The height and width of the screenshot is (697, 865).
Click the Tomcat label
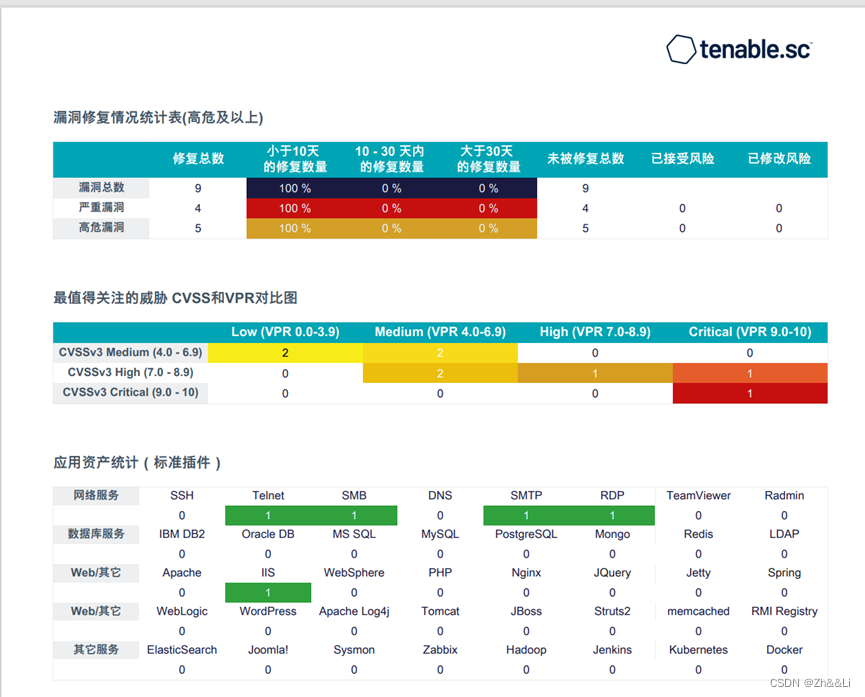pos(440,611)
